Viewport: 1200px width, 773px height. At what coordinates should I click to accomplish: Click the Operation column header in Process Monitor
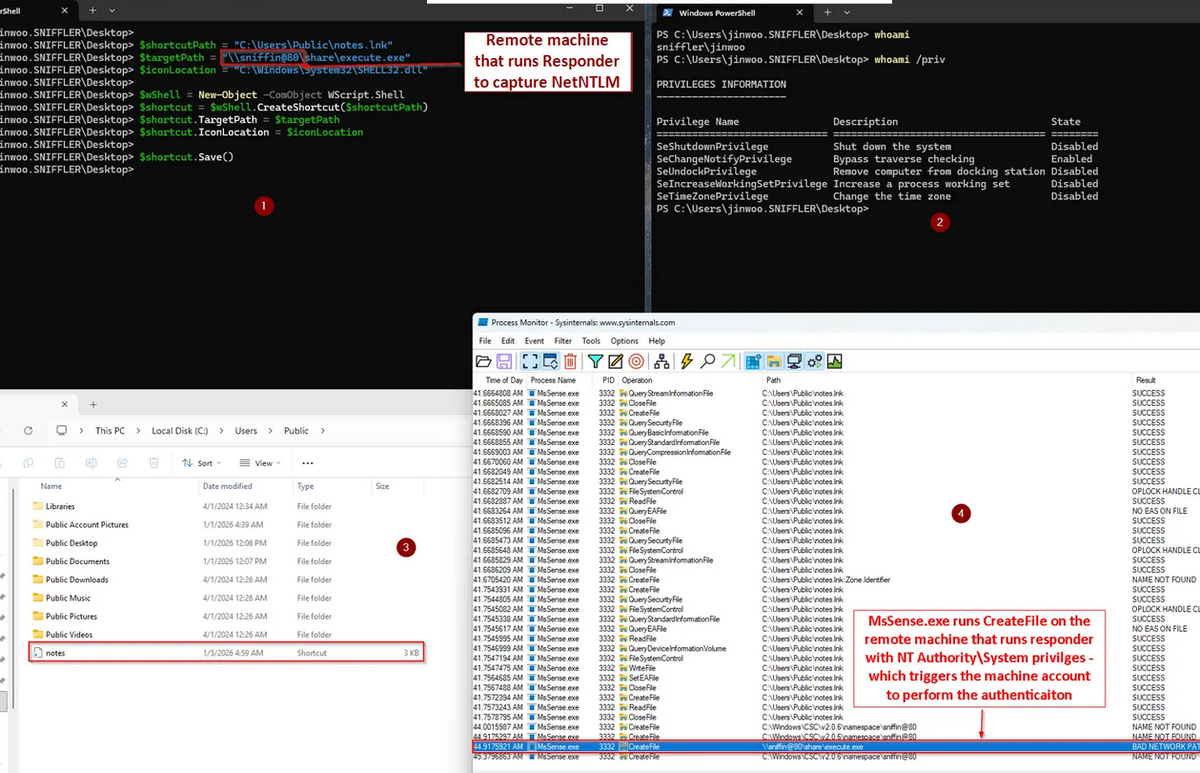point(638,380)
